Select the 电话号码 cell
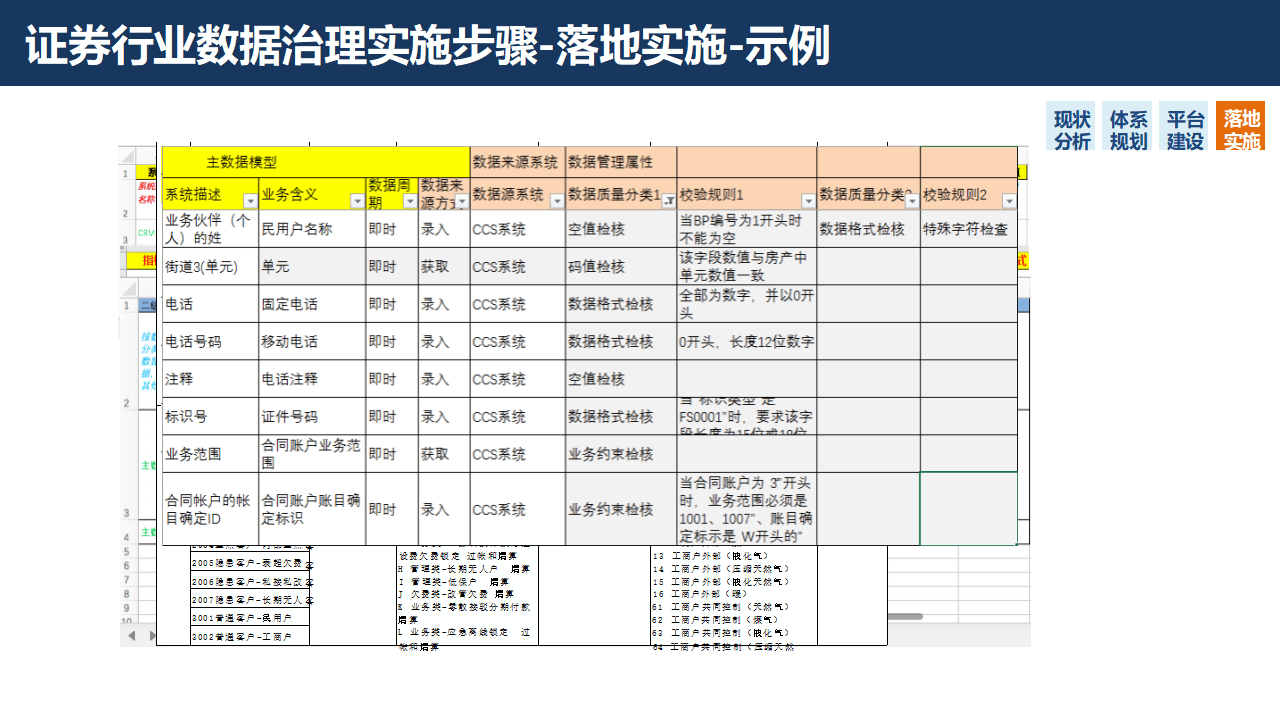Screen dimensions: 1280x720 (210, 342)
